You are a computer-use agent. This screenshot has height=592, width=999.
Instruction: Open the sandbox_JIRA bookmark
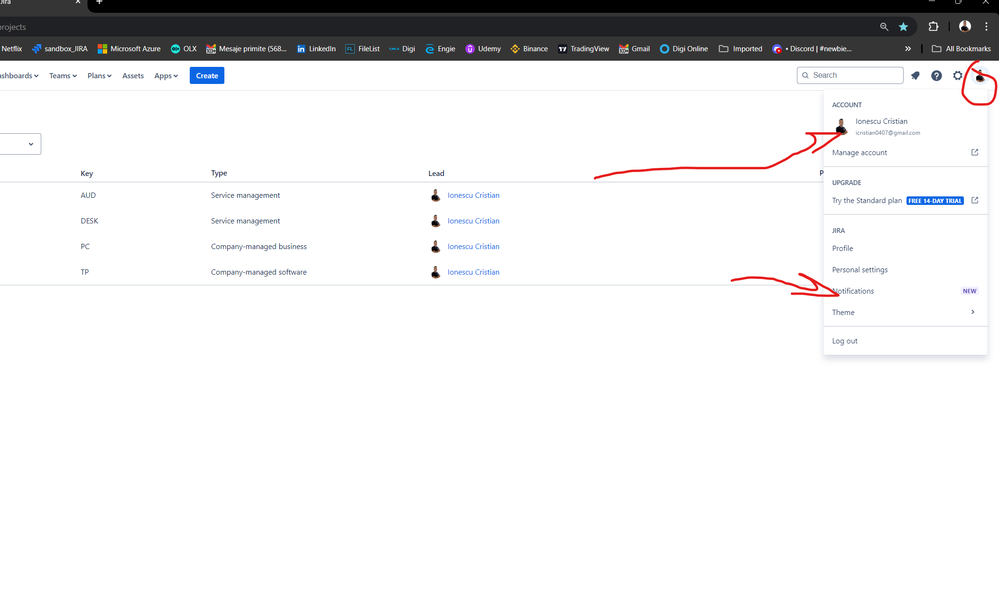(x=60, y=48)
